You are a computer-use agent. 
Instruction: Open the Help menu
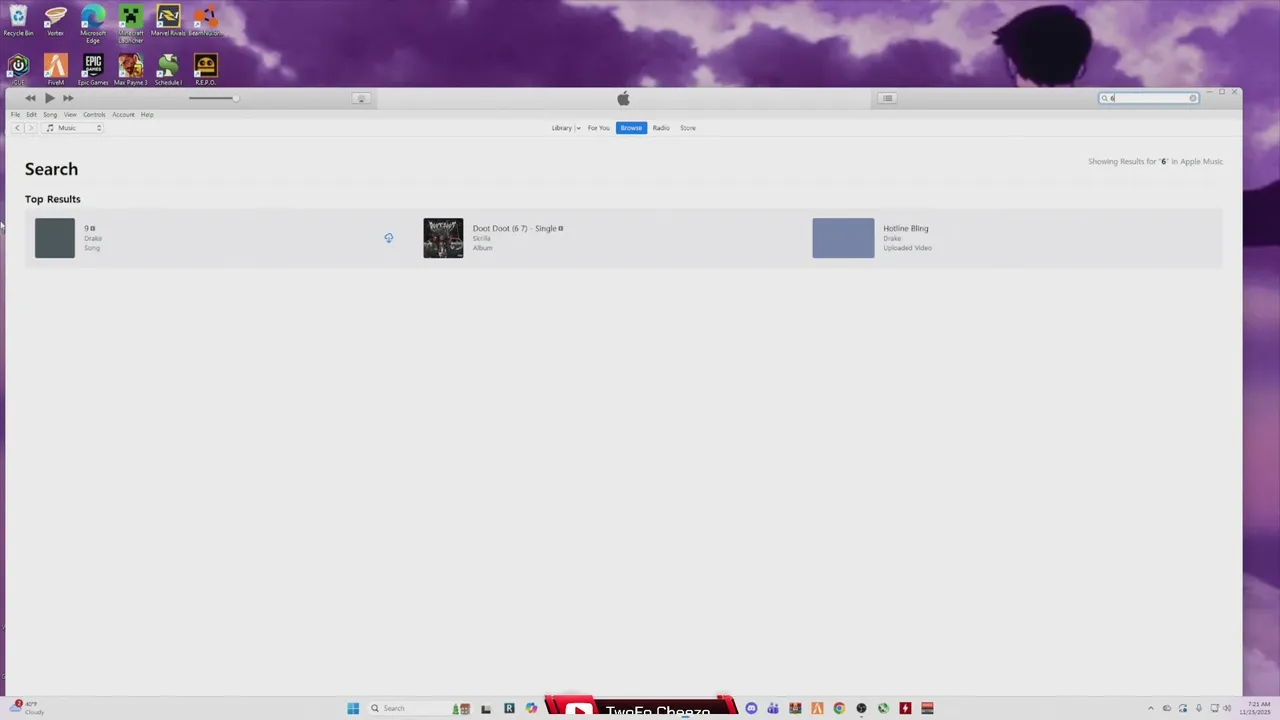tap(147, 114)
